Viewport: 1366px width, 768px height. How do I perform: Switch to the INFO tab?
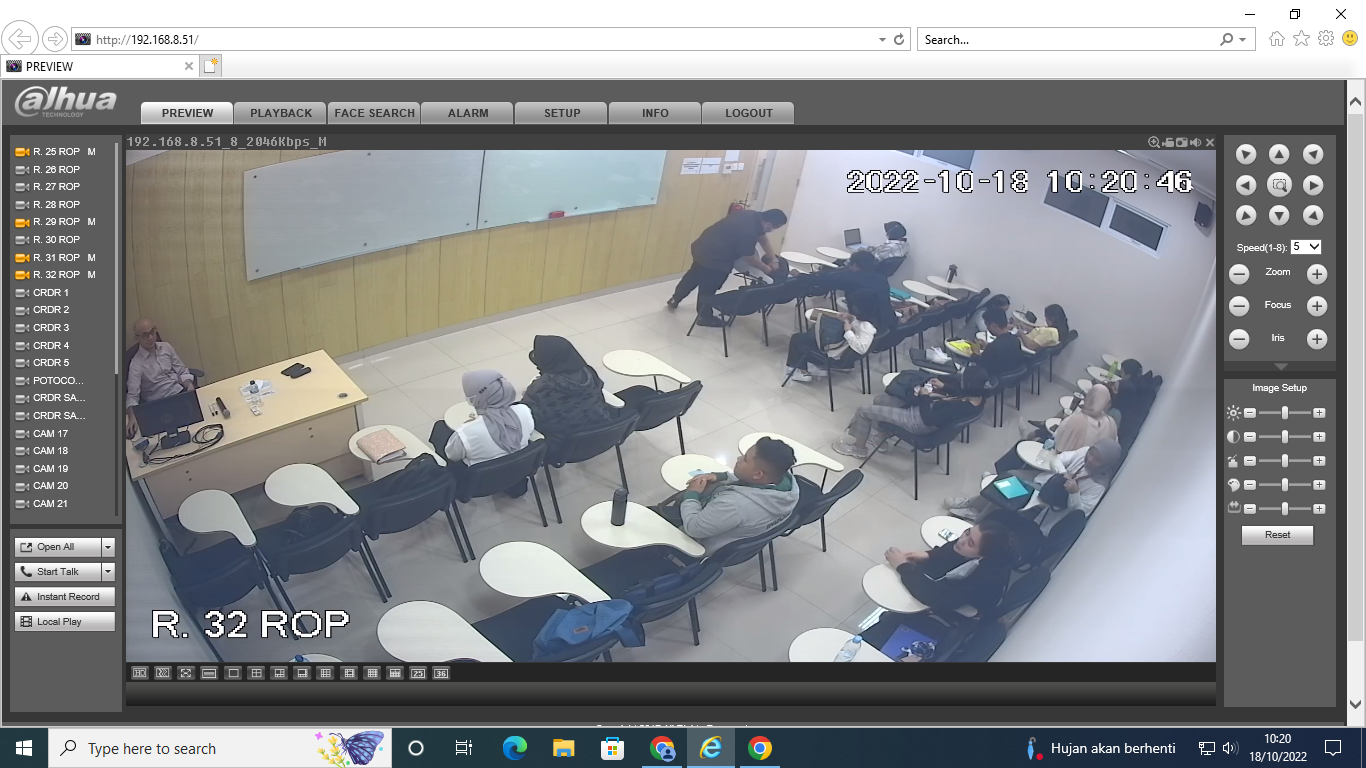[x=655, y=113]
